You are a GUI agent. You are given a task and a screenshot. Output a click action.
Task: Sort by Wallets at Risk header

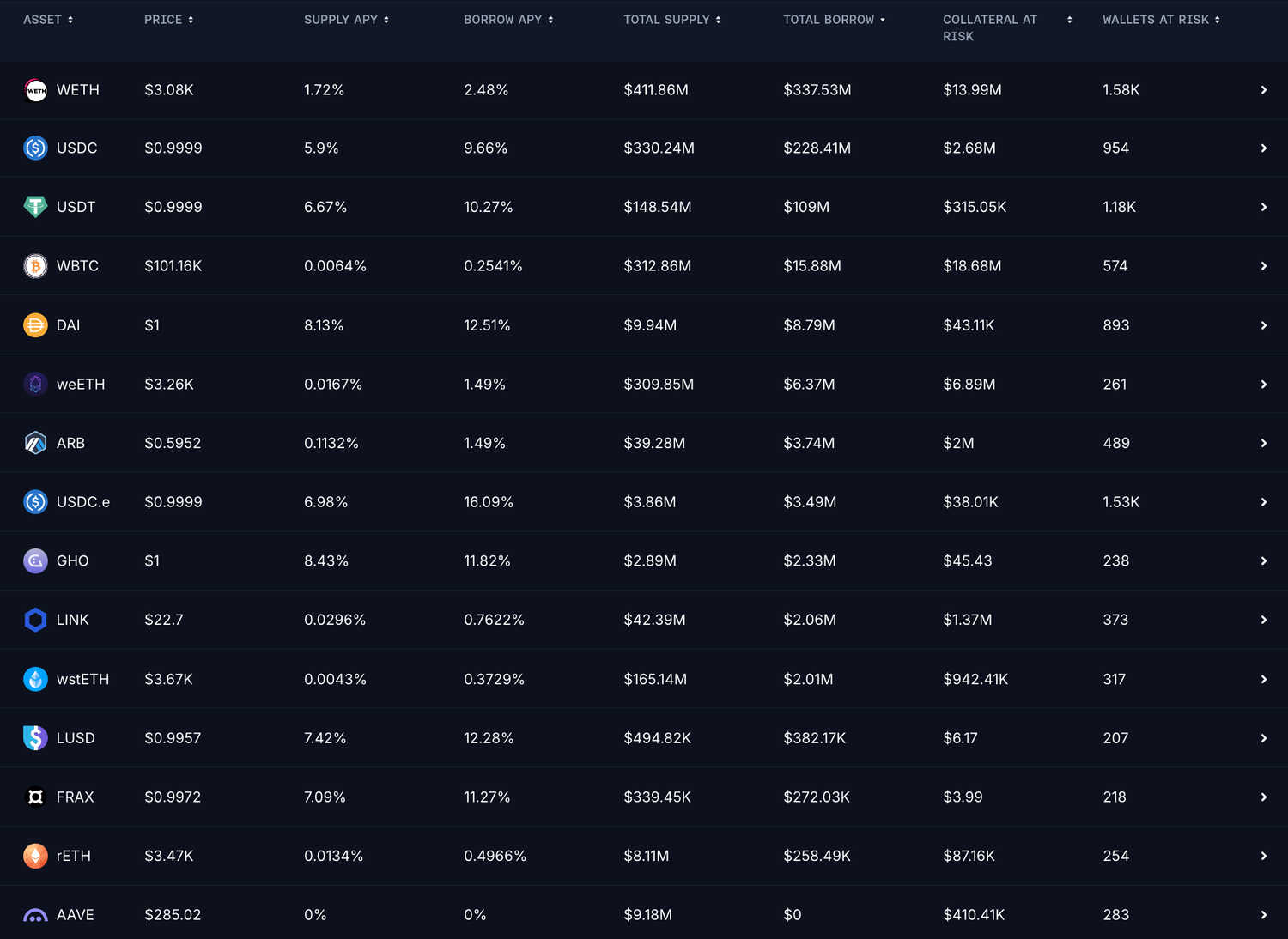pyautogui.click(x=1160, y=20)
